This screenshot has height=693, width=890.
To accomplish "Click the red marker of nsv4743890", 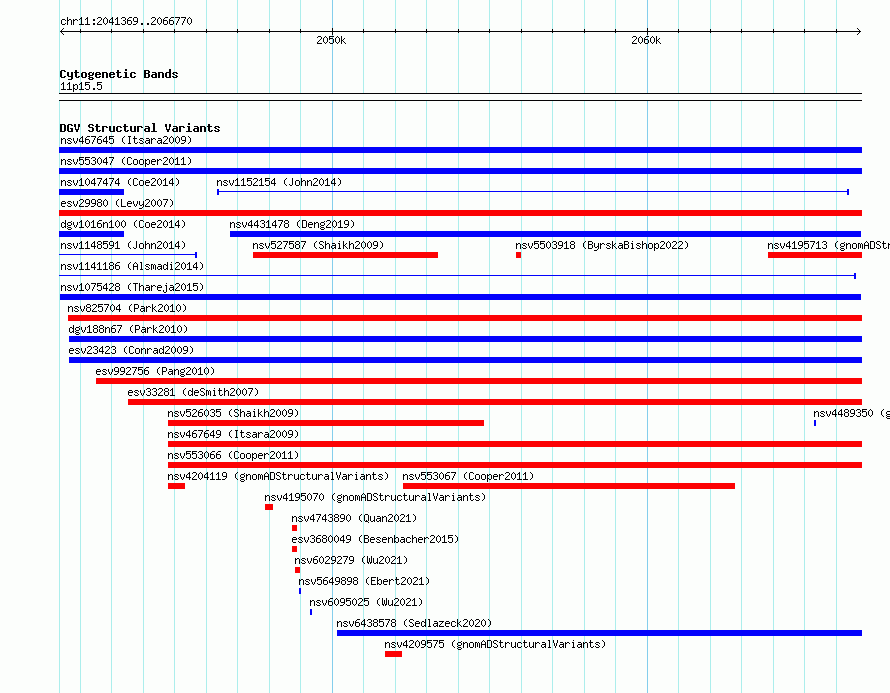I will (x=295, y=528).
